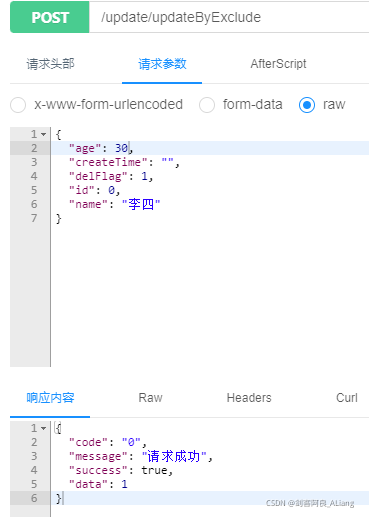This screenshot has height=517, width=369.
Task: Open the response Raw tab
Action: pos(150,398)
